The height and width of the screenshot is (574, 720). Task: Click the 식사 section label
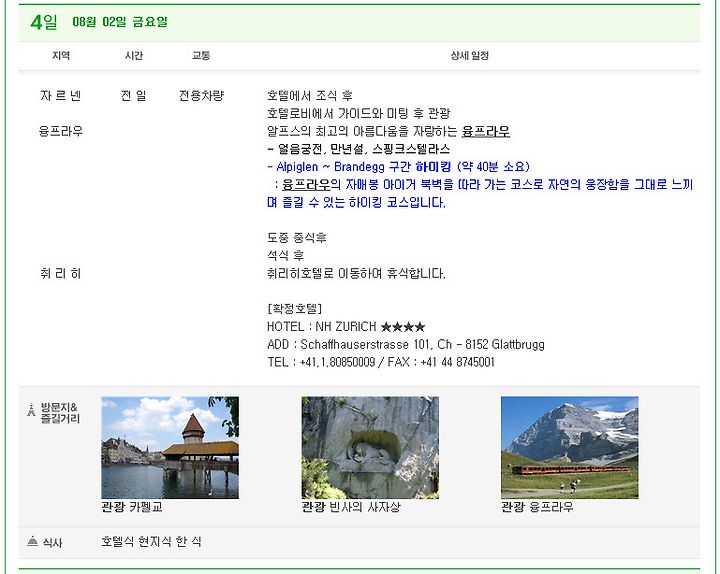click(52, 542)
